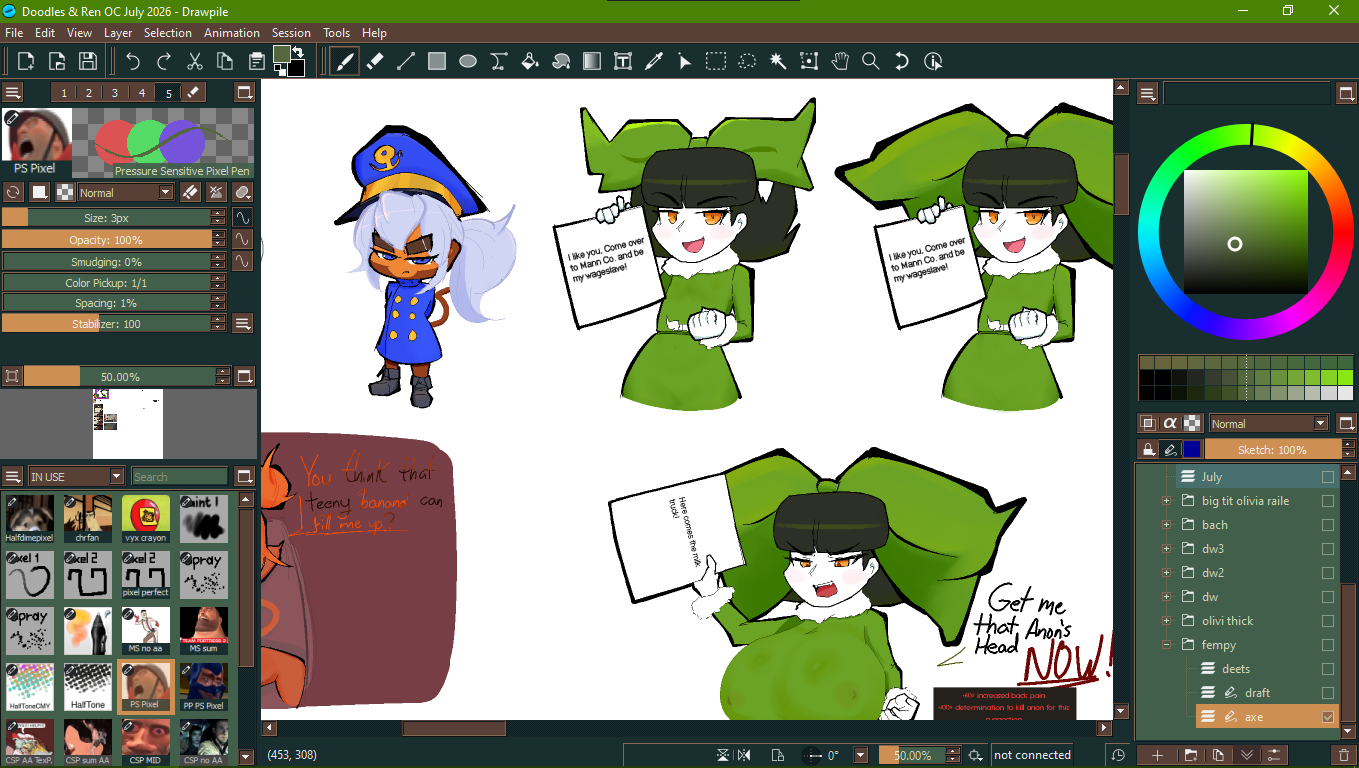Select the Gradient tool

(592, 61)
